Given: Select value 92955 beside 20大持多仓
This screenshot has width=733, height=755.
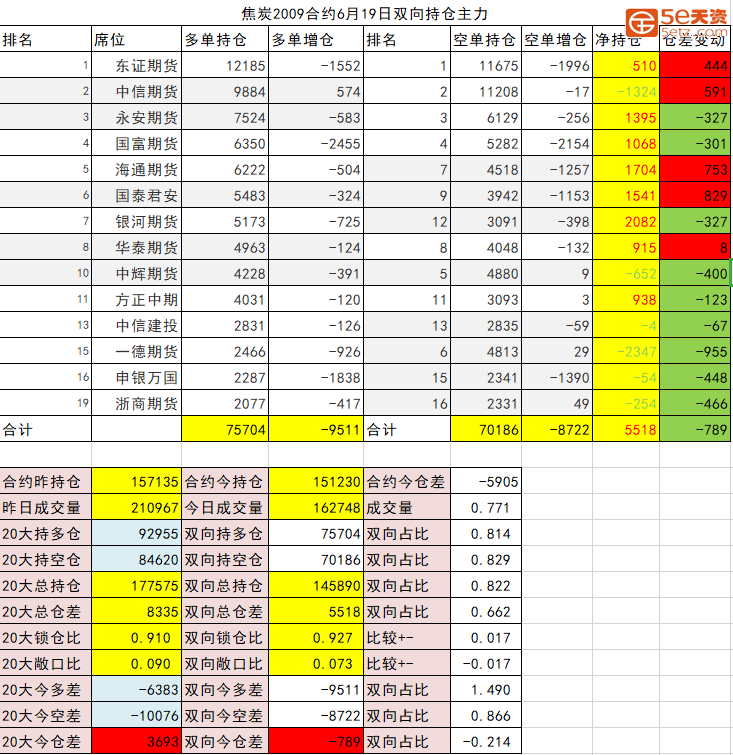Looking at the screenshot, I should [136, 533].
